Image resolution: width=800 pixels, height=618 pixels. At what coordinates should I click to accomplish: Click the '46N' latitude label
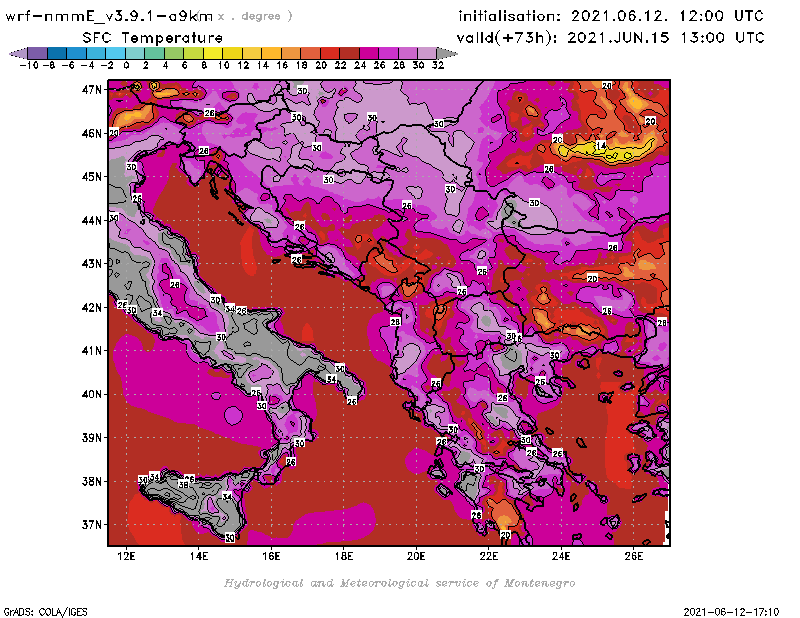click(x=92, y=133)
